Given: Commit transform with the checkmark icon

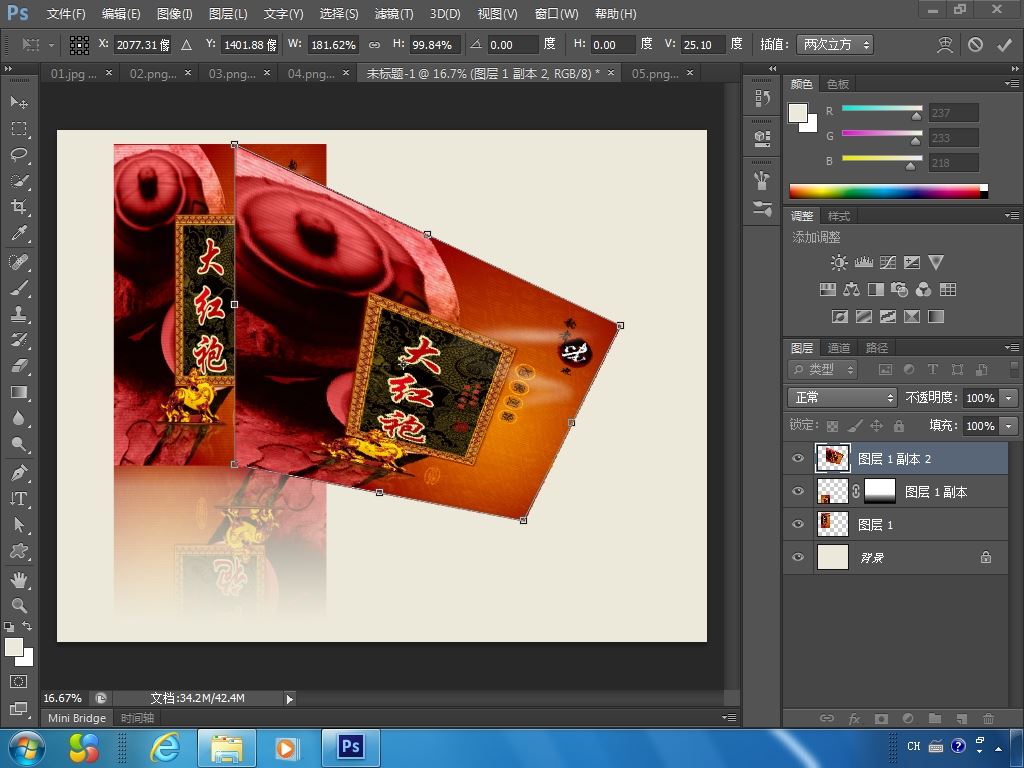Looking at the screenshot, I should [1004, 45].
